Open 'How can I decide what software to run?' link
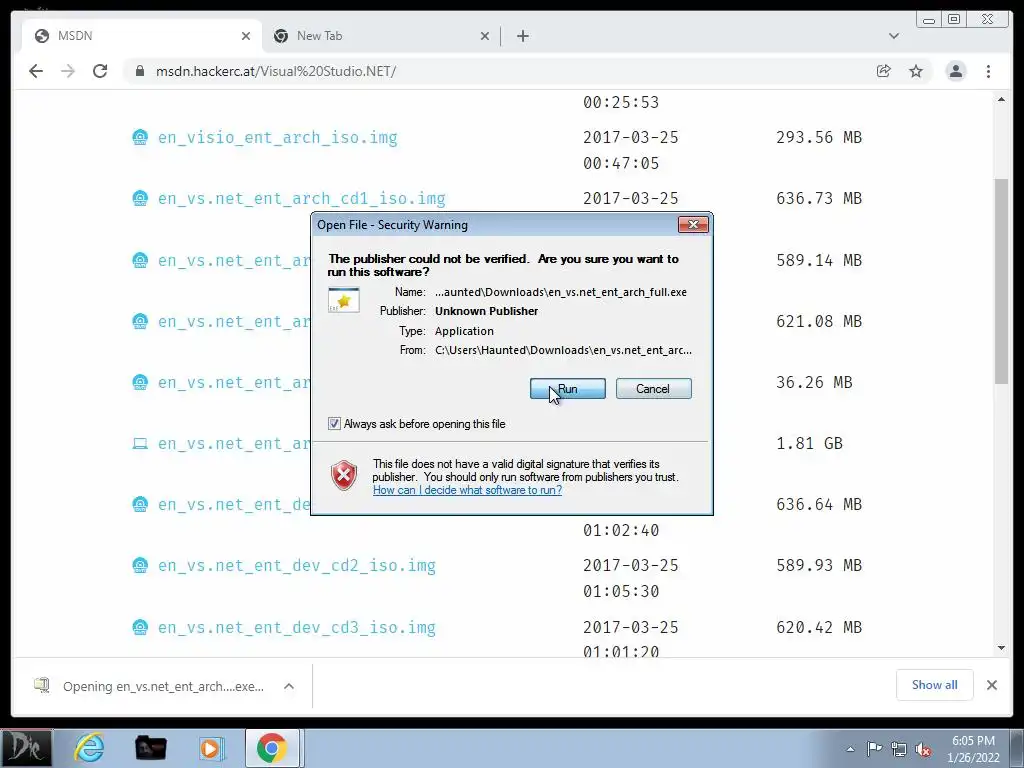The width and height of the screenshot is (1024, 768). [467, 490]
